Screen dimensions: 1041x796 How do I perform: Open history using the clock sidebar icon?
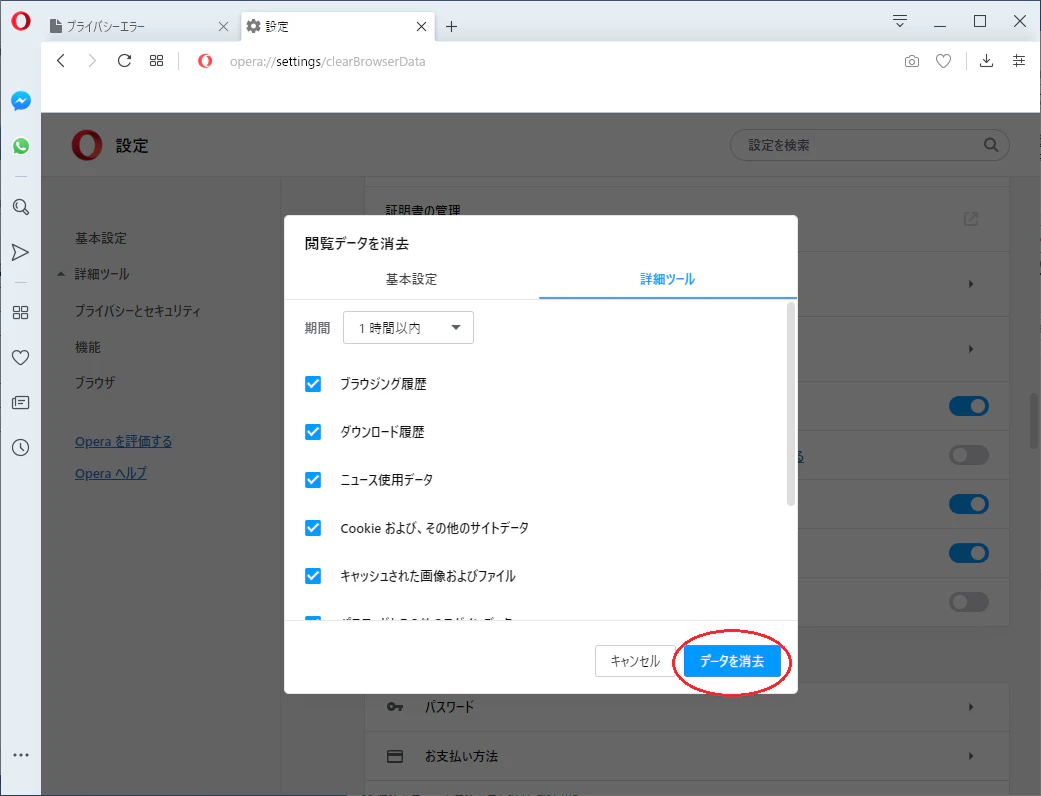(x=21, y=447)
